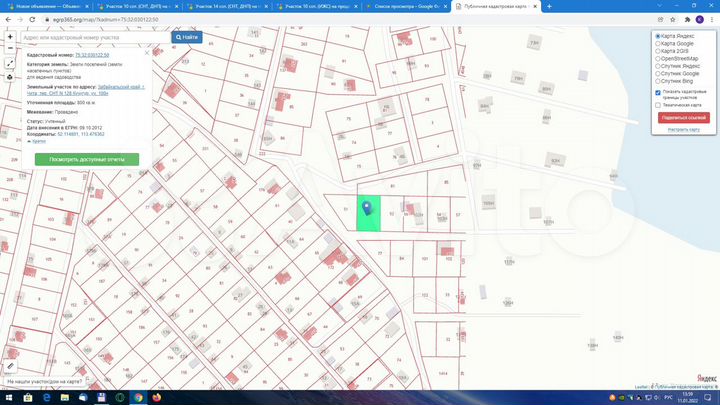Select the 'Карта Google' base map
Image resolution: width=720 pixels, height=405 pixels.
pos(658,44)
